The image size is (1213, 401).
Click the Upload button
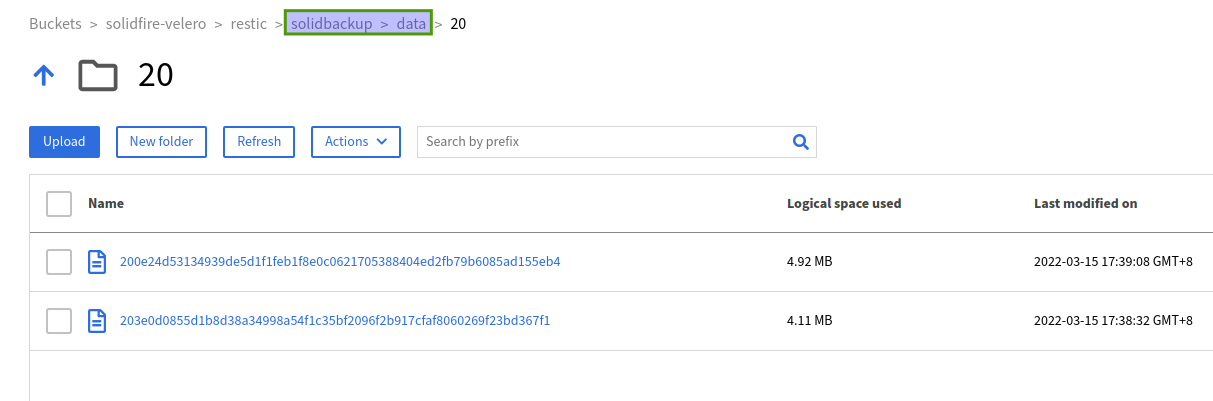[x=64, y=142]
